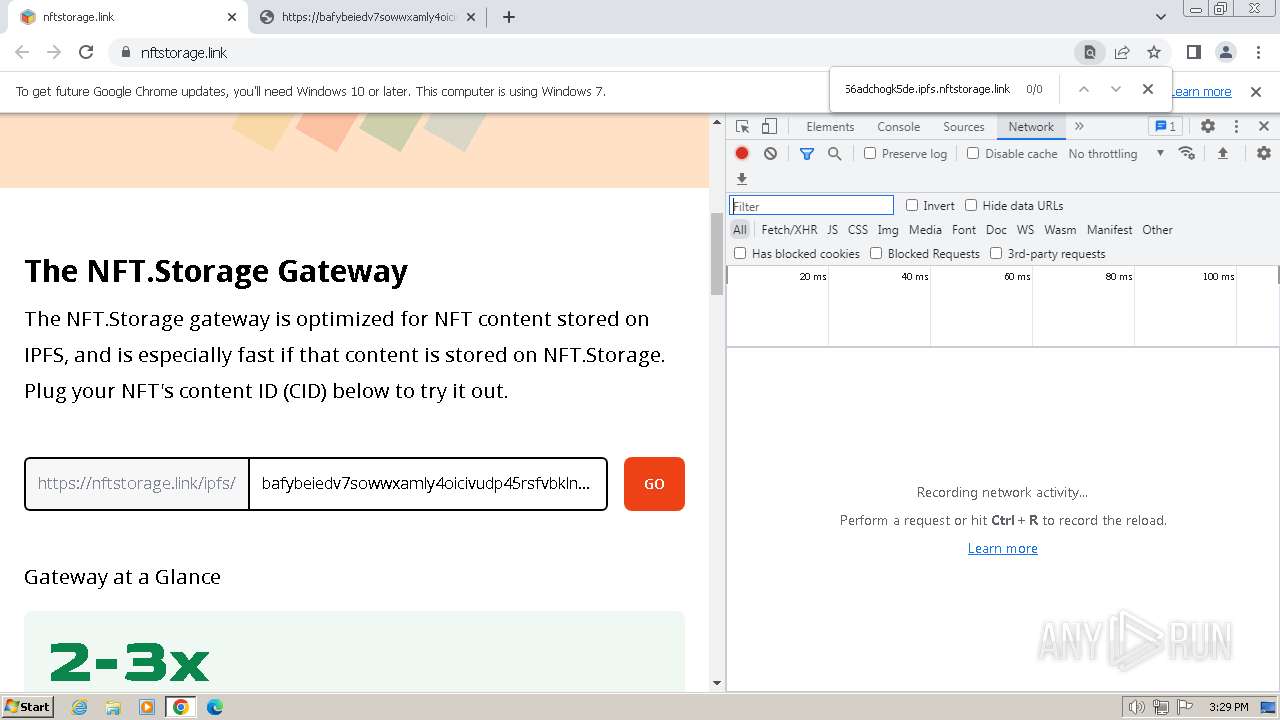Viewport: 1280px width, 720px height.
Task: Open Chrome side panel icon
Action: [x=1193, y=53]
